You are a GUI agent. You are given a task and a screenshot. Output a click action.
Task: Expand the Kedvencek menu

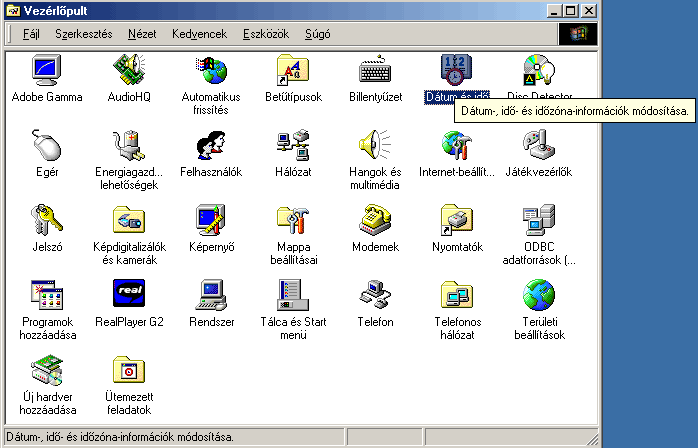(x=199, y=35)
